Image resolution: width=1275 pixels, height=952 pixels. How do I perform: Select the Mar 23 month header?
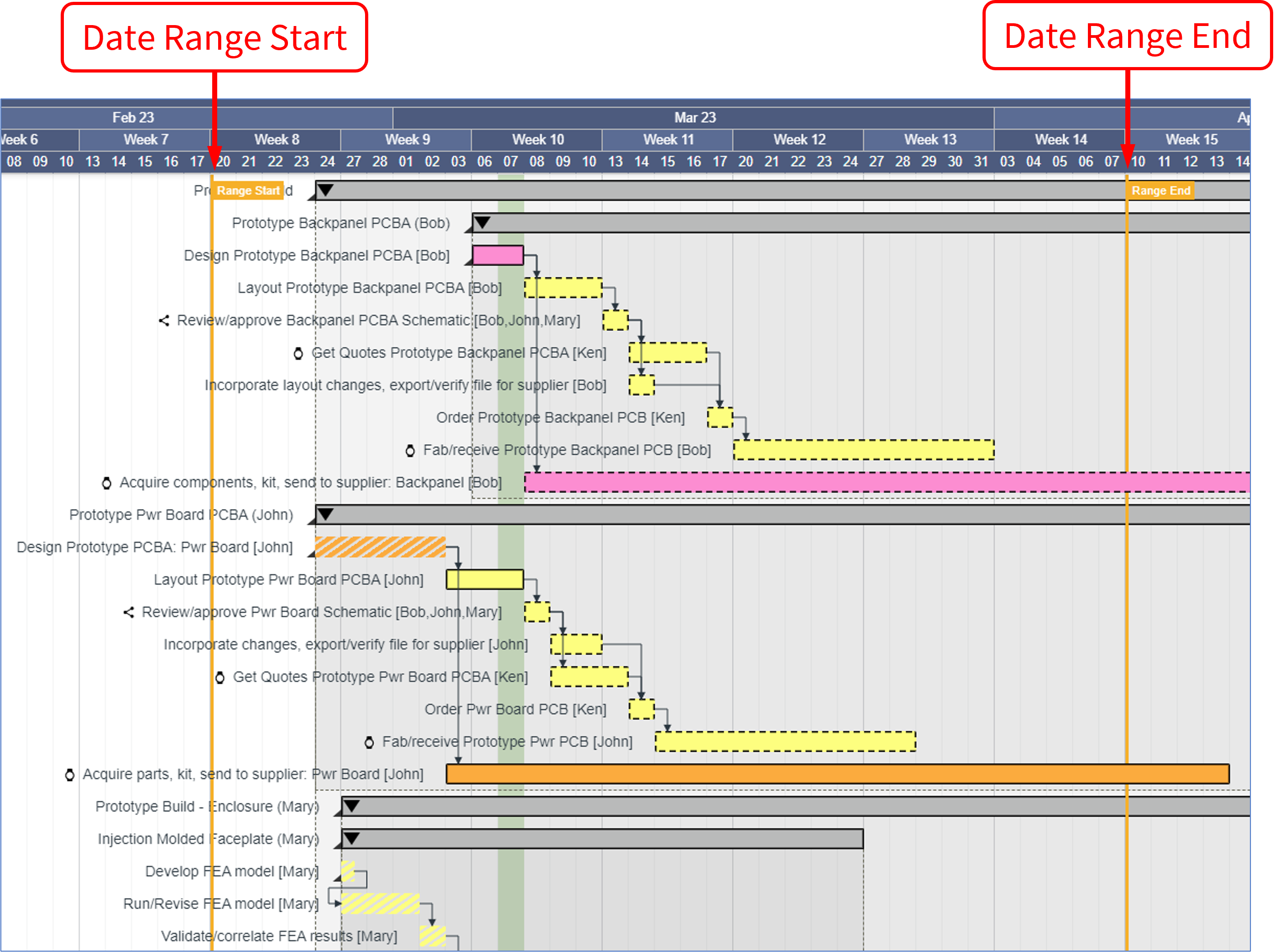[695, 118]
